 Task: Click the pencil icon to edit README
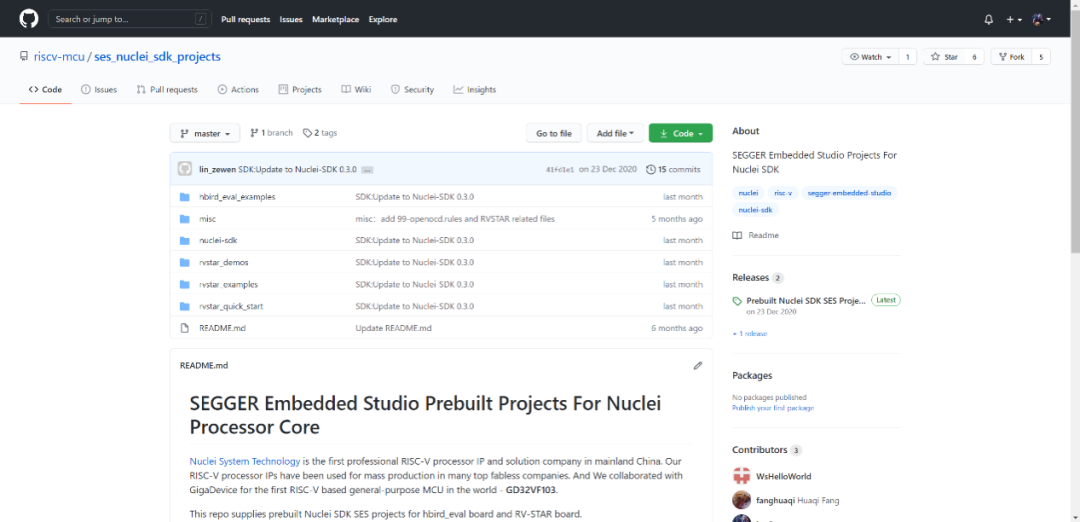(x=698, y=365)
